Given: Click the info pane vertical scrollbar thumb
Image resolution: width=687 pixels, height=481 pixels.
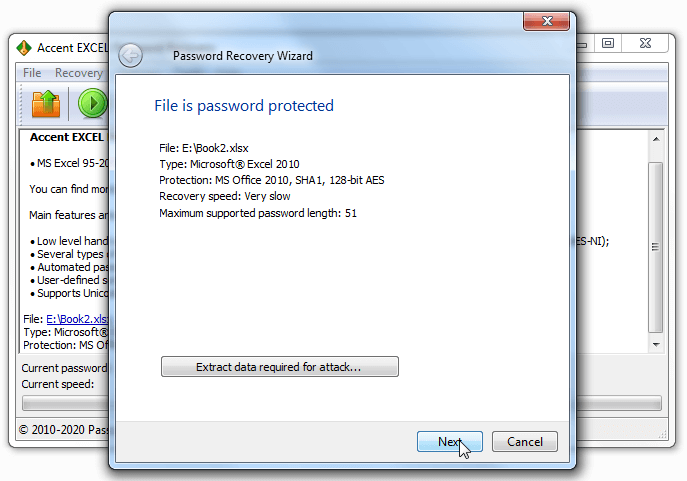Looking at the screenshot, I should pos(655,247).
